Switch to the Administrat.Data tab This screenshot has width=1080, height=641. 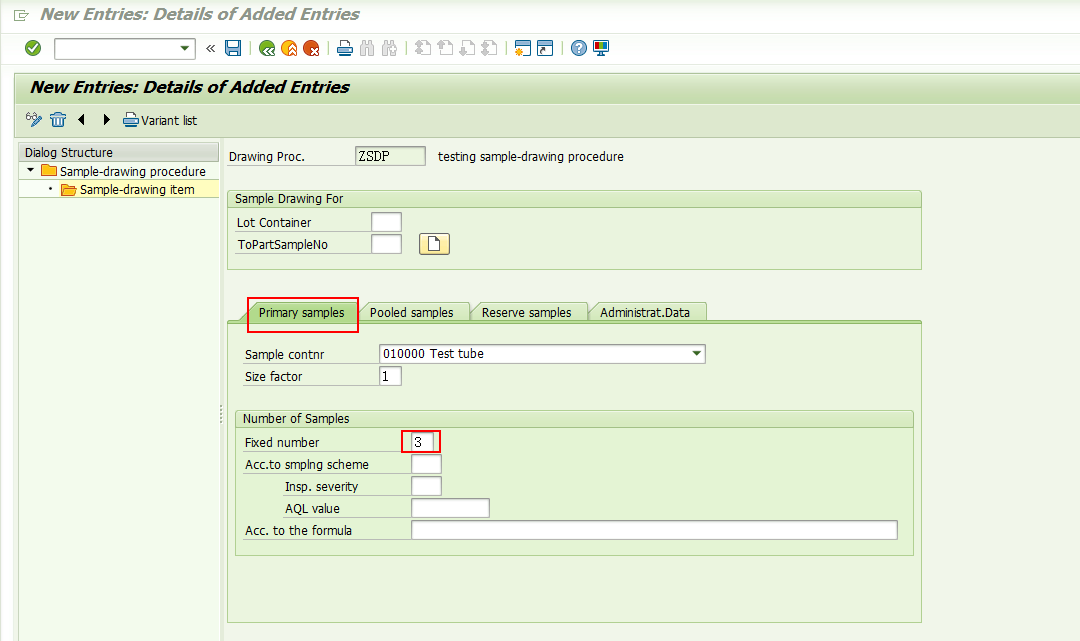click(x=645, y=313)
